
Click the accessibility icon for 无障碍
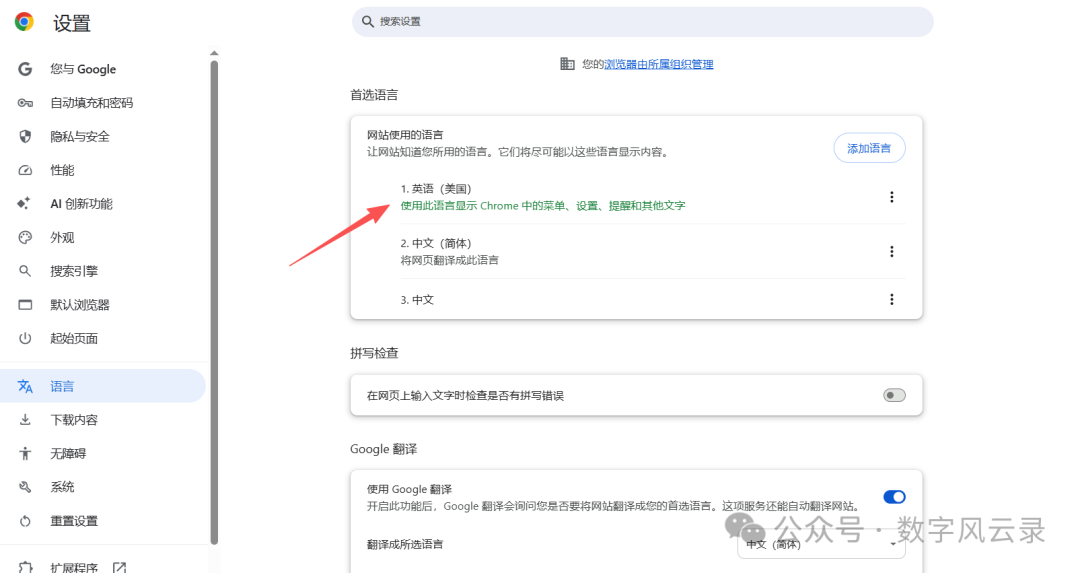(25, 453)
